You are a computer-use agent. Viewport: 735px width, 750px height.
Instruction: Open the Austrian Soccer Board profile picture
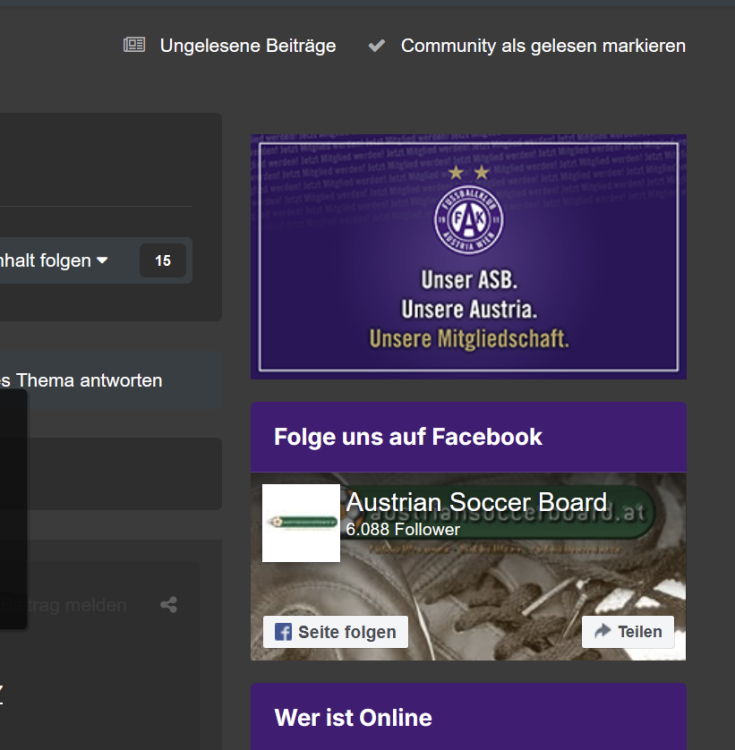301,523
